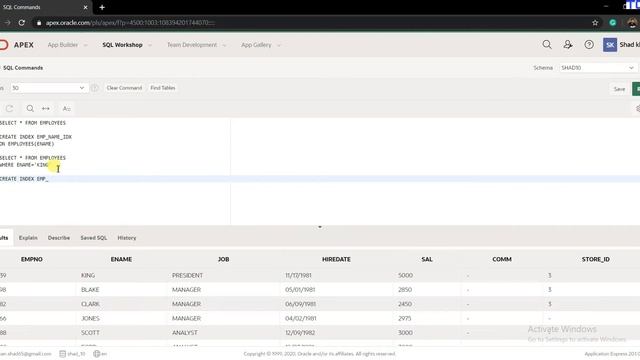Switch to the Explain tab
This screenshot has height=360, width=640.
pyautogui.click(x=28, y=238)
